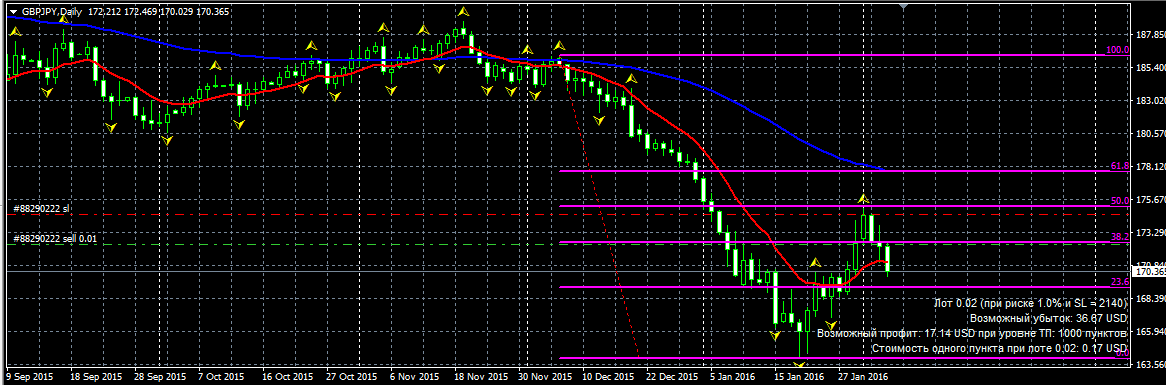Select the #88290222 sell 0.01 order label
This screenshot has width=1166, height=385.
pyautogui.click(x=54, y=239)
